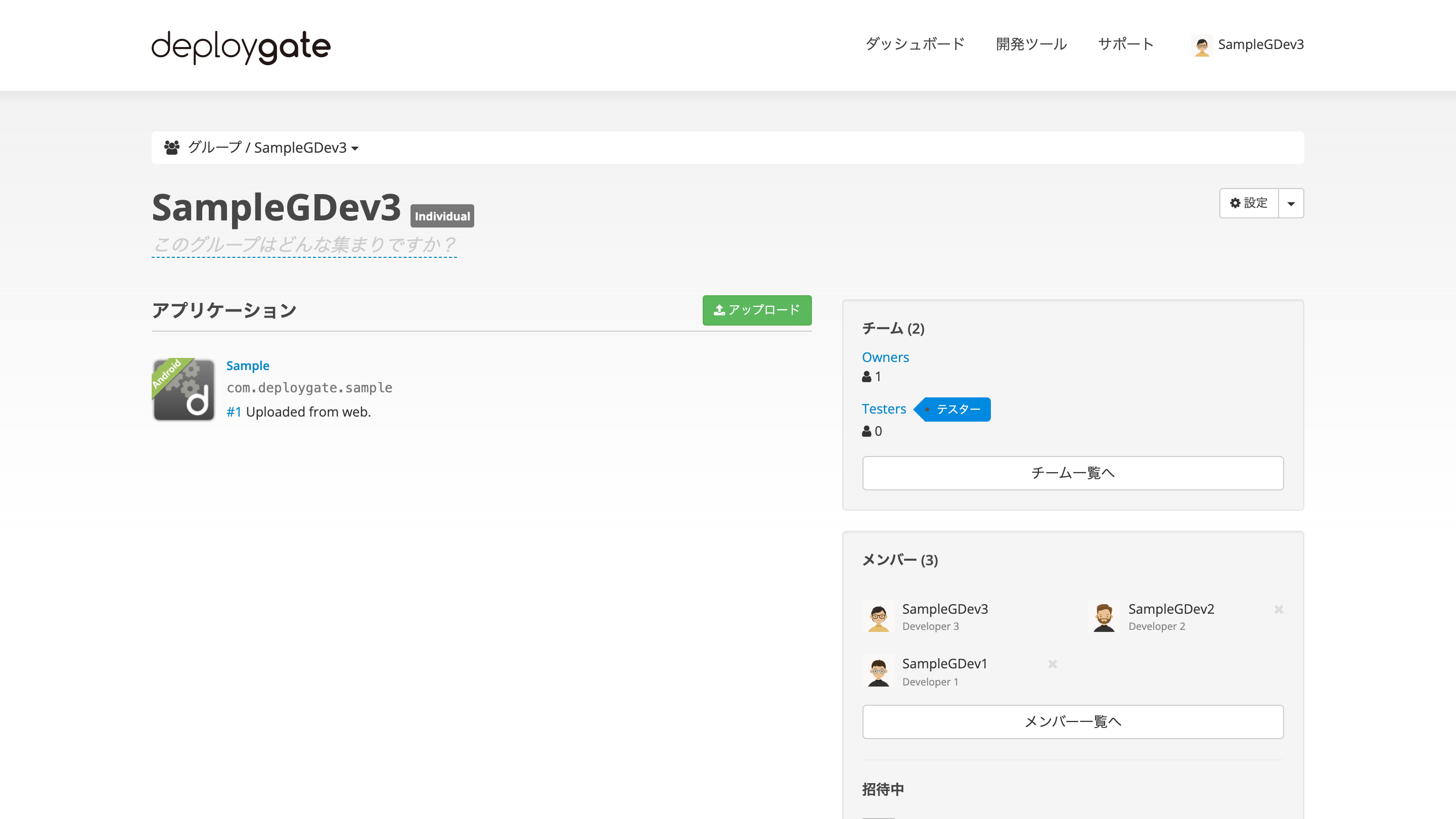Click the Sample app's Android thumbnail icon

(183, 390)
